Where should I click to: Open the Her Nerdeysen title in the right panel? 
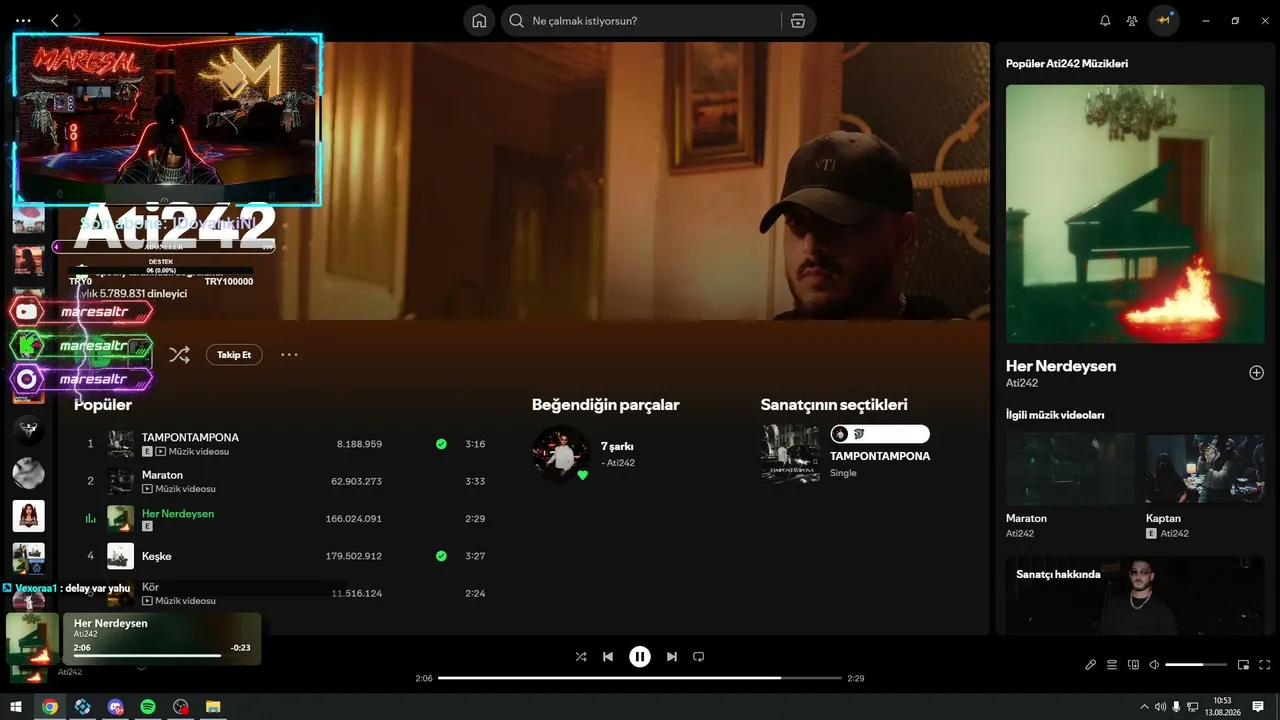click(1061, 366)
